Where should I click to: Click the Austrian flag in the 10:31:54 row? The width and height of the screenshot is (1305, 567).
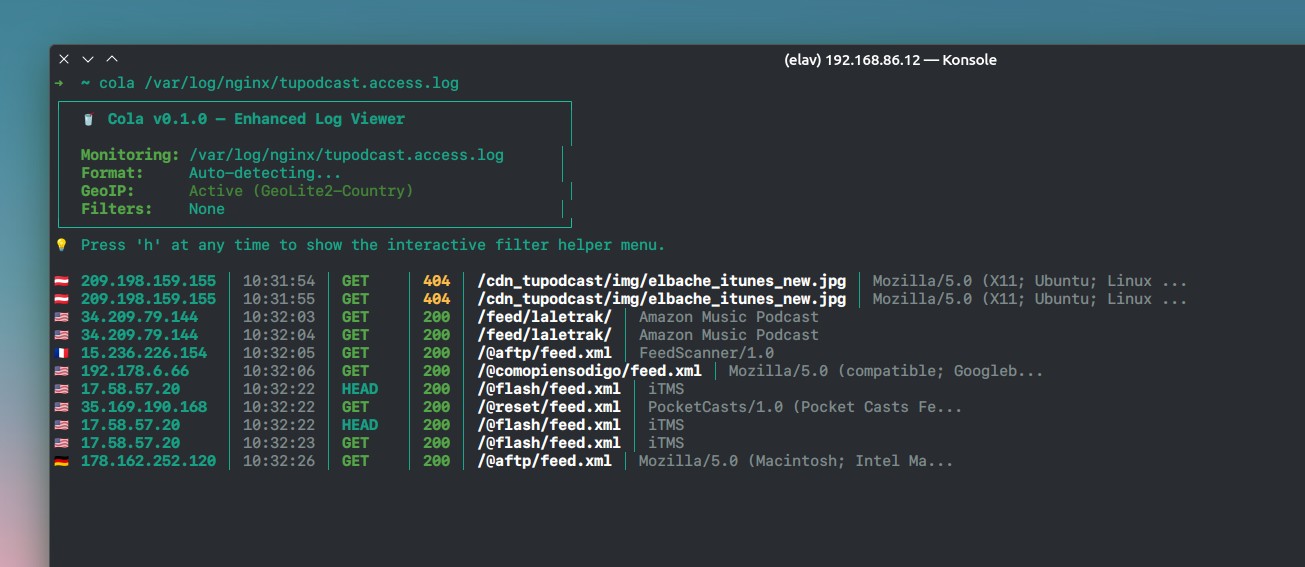[62, 281]
